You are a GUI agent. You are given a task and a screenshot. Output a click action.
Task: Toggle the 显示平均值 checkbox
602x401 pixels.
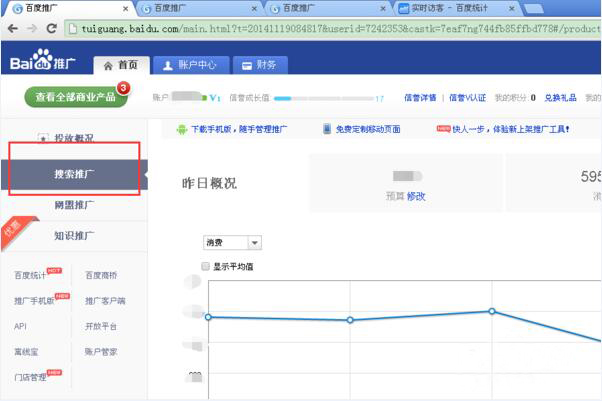pyautogui.click(x=205, y=266)
